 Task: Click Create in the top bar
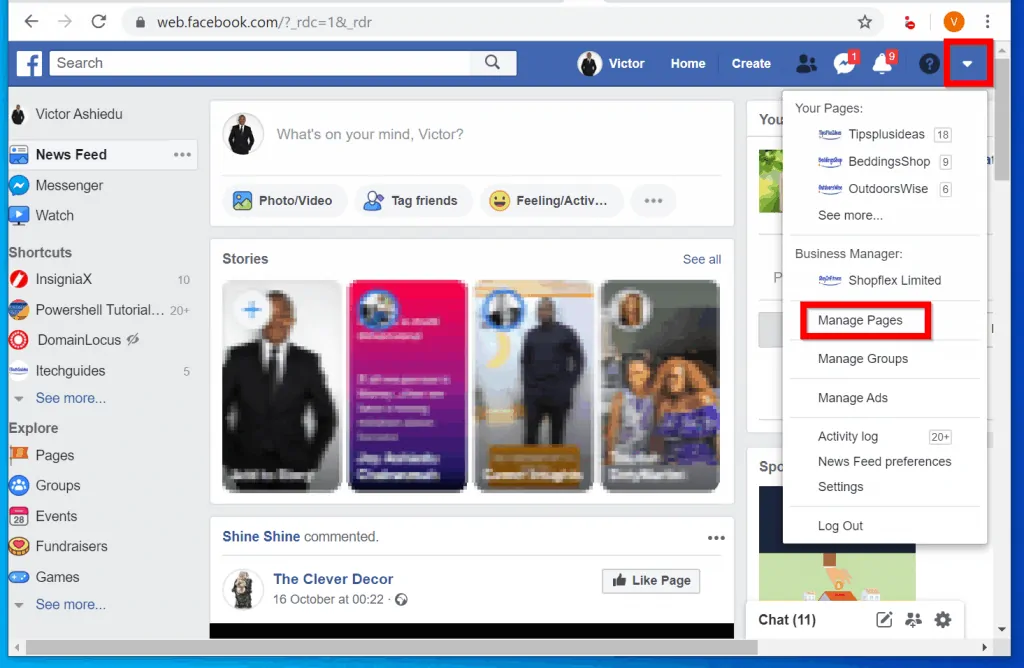(751, 63)
